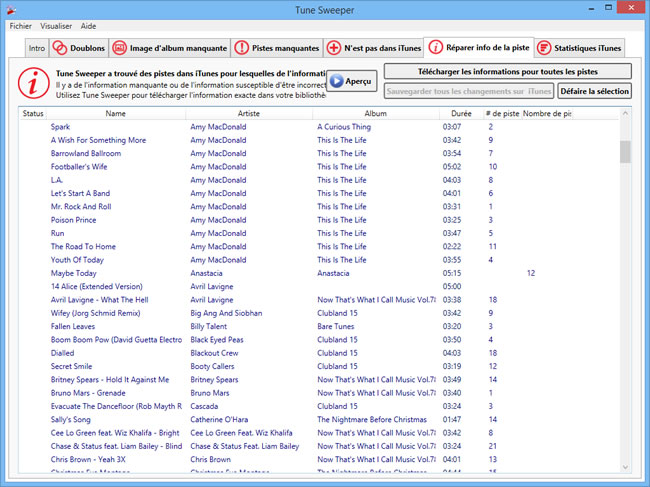Click the scrollbar down arrow

pos(625,467)
